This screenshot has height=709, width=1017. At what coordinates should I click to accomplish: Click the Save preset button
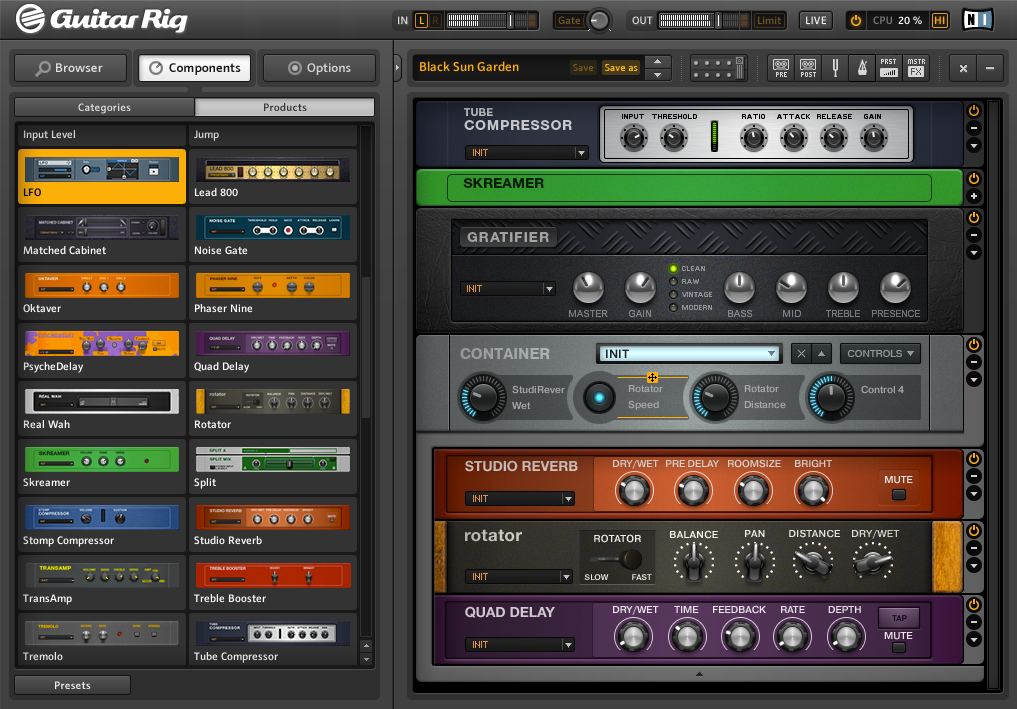tap(582, 67)
